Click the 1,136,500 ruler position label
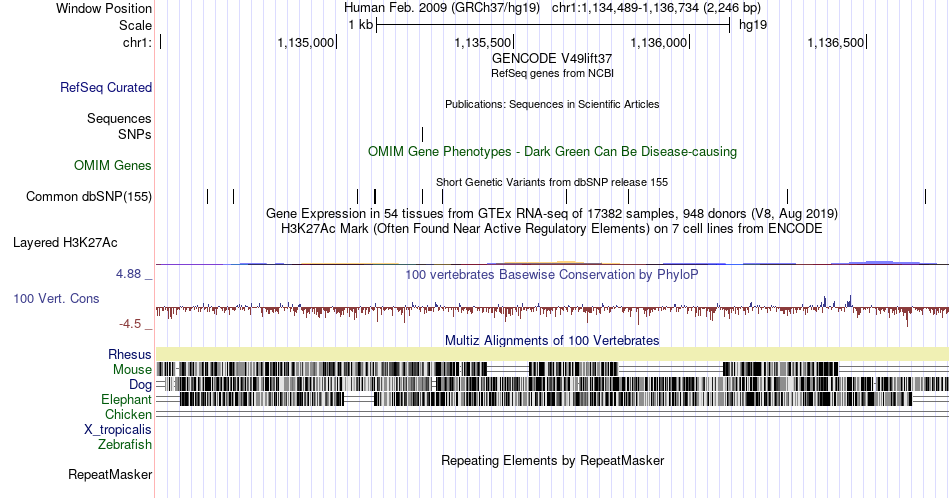 point(835,42)
